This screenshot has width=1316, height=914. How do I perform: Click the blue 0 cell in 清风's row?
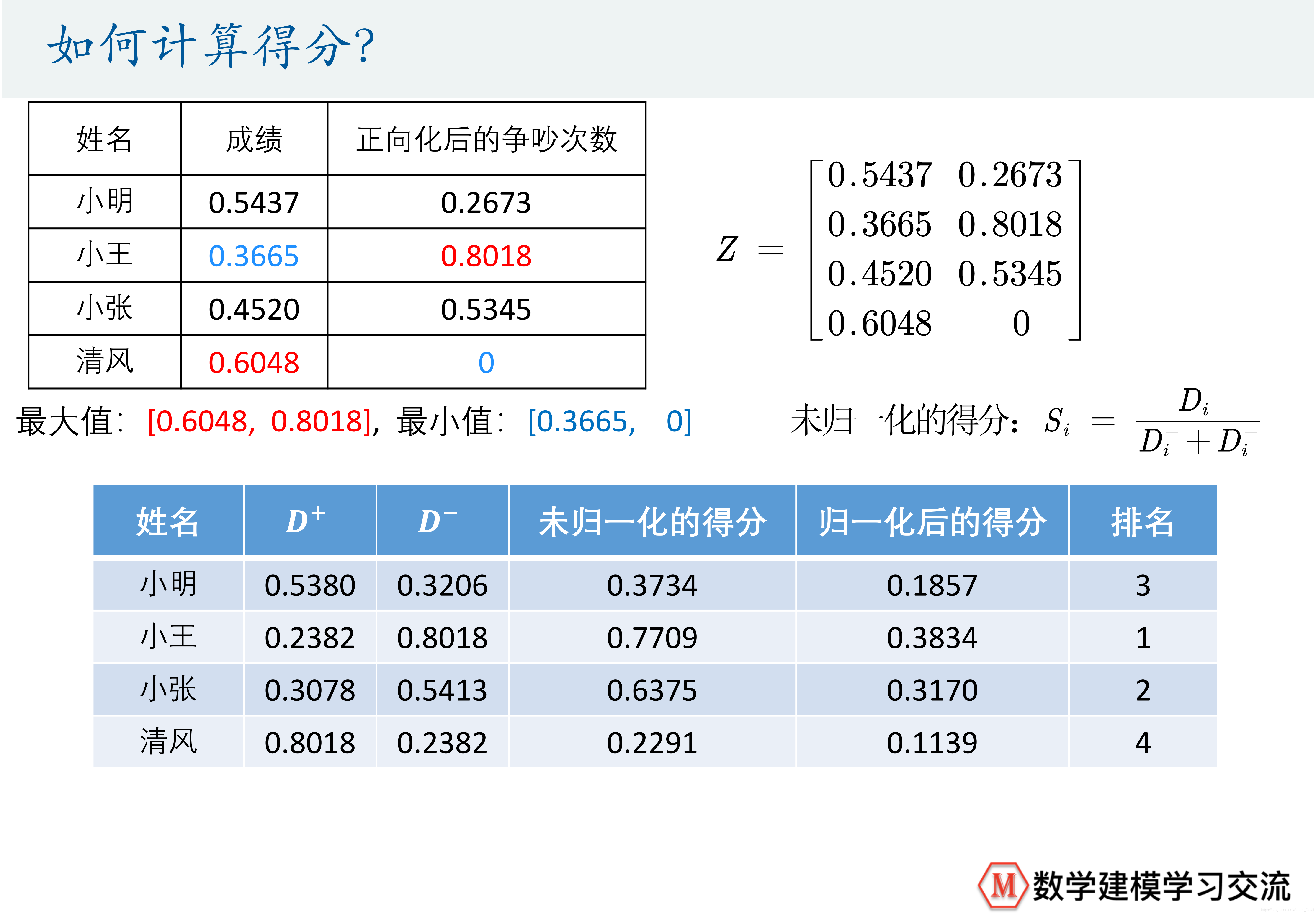pyautogui.click(x=486, y=362)
